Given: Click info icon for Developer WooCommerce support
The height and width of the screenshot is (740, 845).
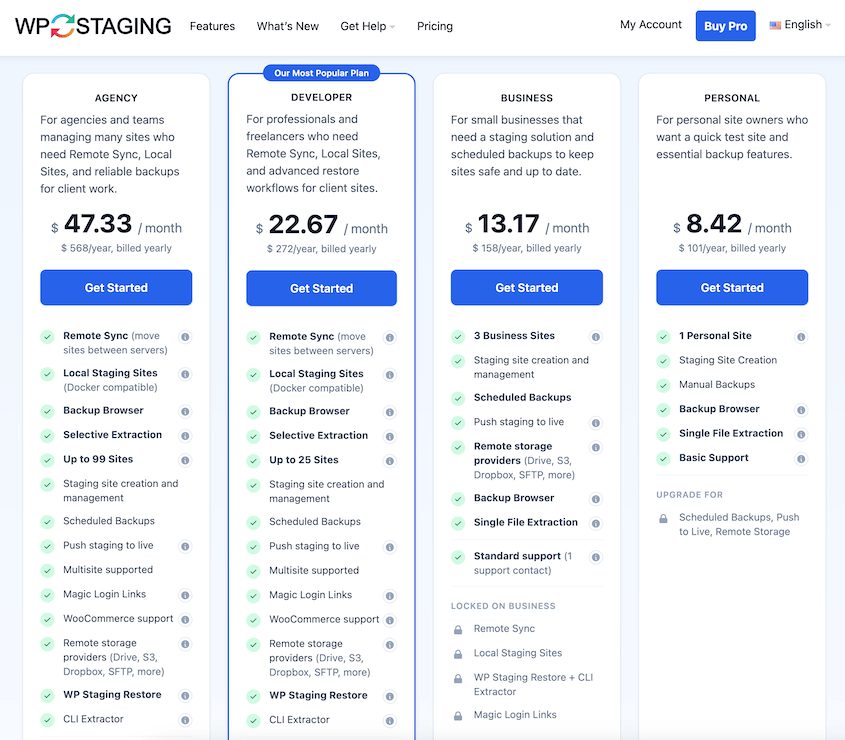Looking at the screenshot, I should (390, 620).
